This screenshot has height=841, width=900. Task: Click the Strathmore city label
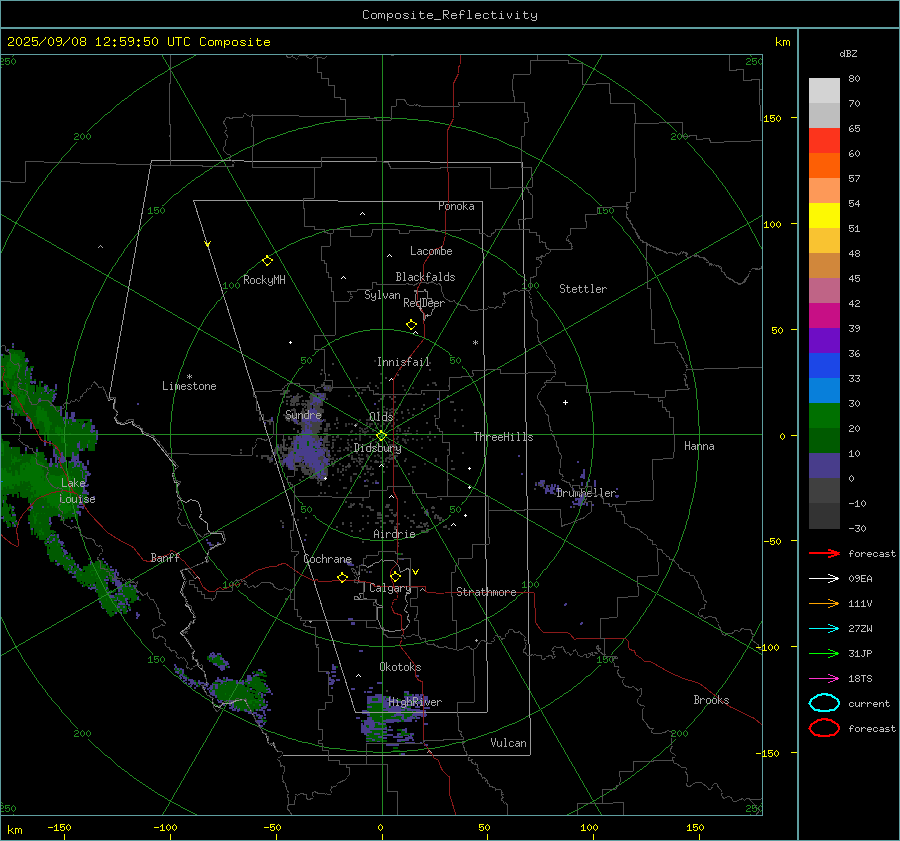486,592
